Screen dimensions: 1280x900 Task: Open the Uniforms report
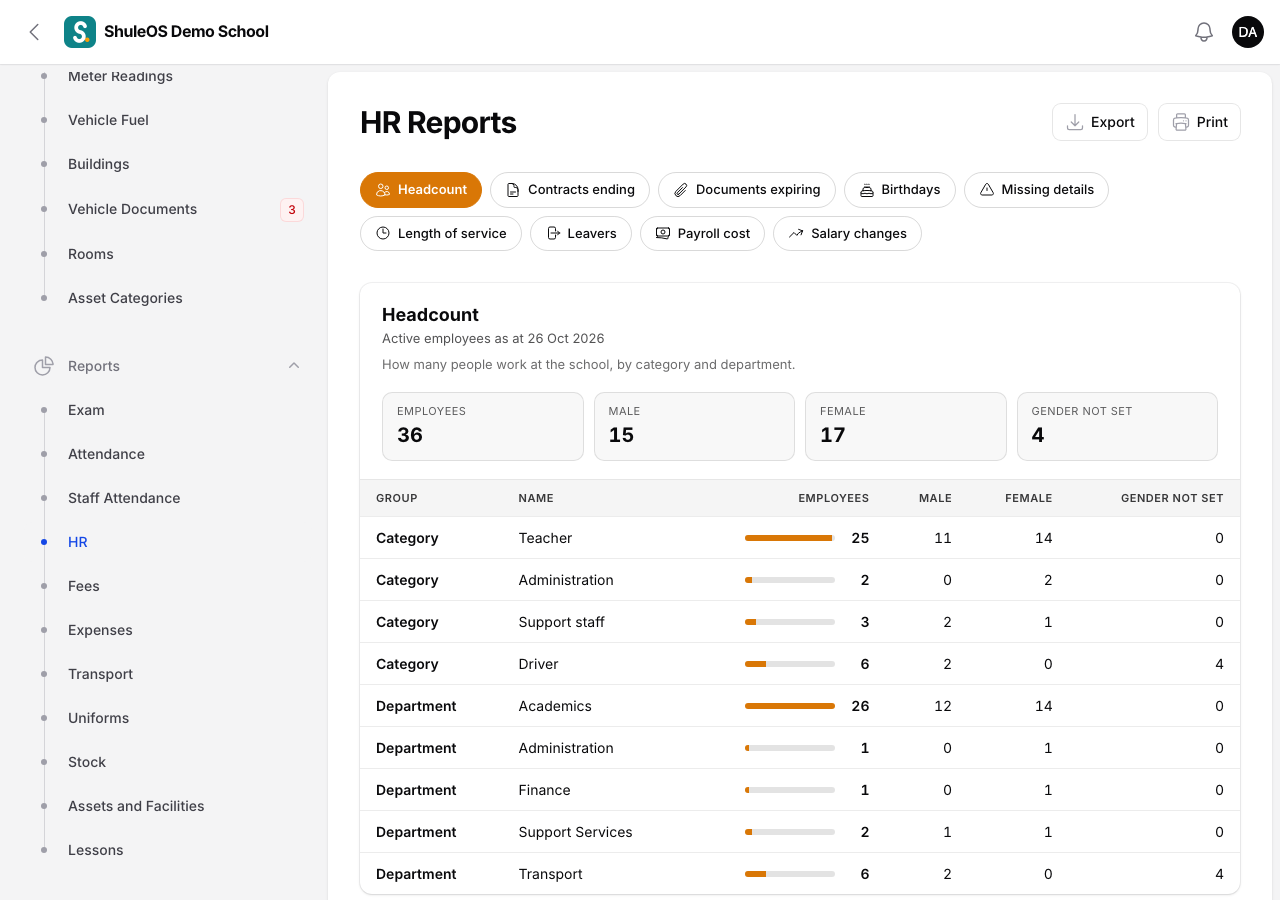[x=99, y=718]
